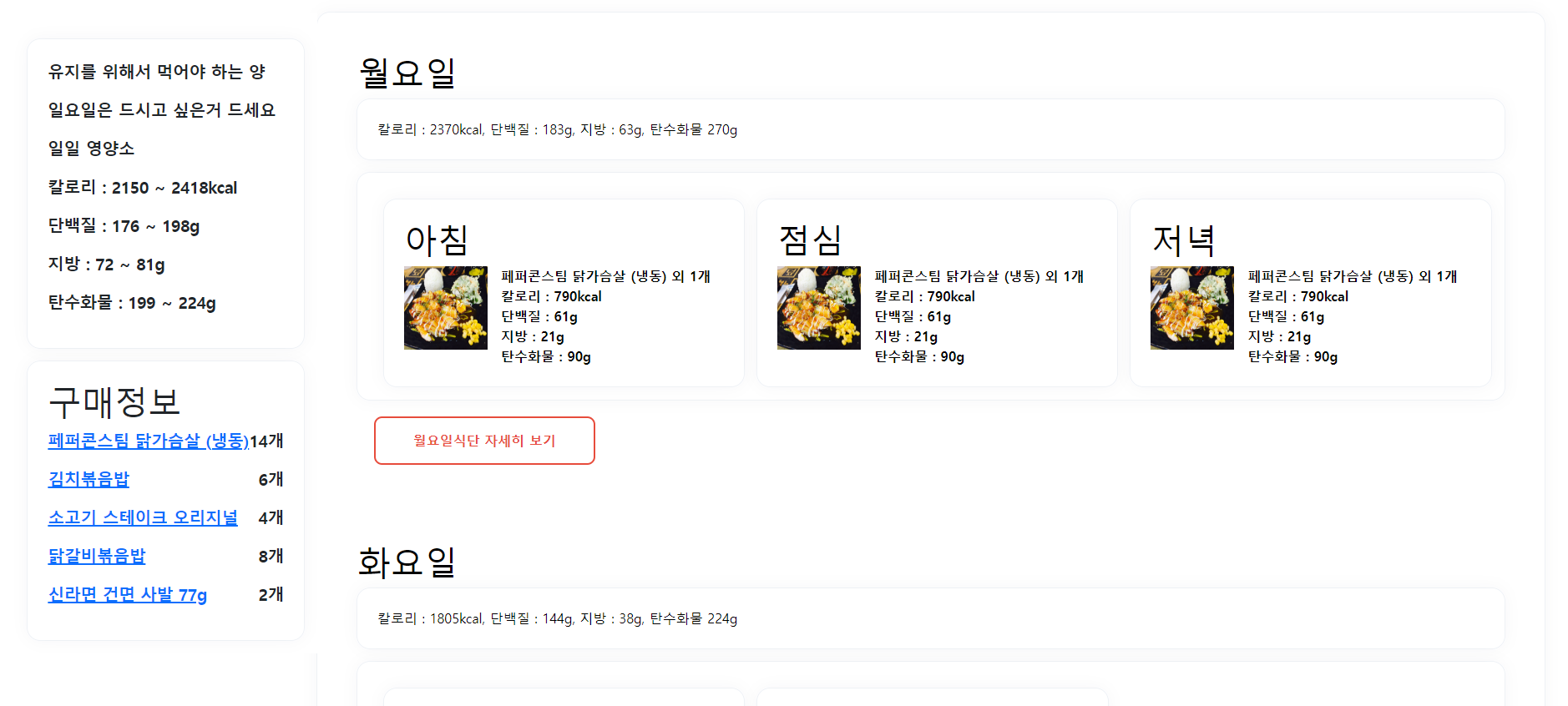Screen dimensions: 1568x706
Task: Click the dinner 칼로리 : 790kcal text
Action: tap(1297, 296)
